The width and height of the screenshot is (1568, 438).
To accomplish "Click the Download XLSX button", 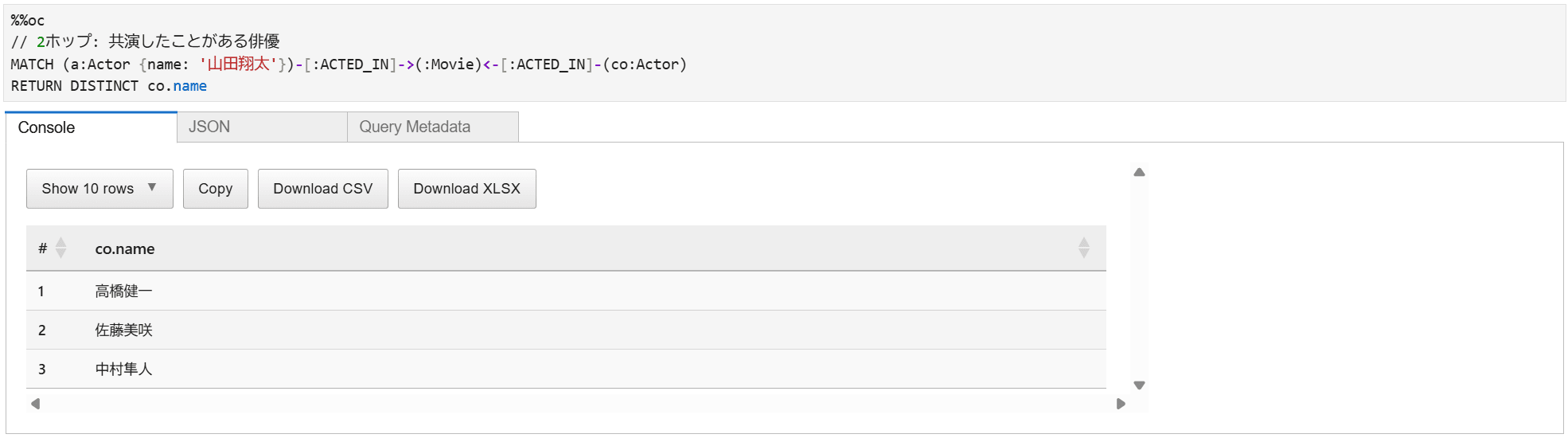I will [467, 189].
